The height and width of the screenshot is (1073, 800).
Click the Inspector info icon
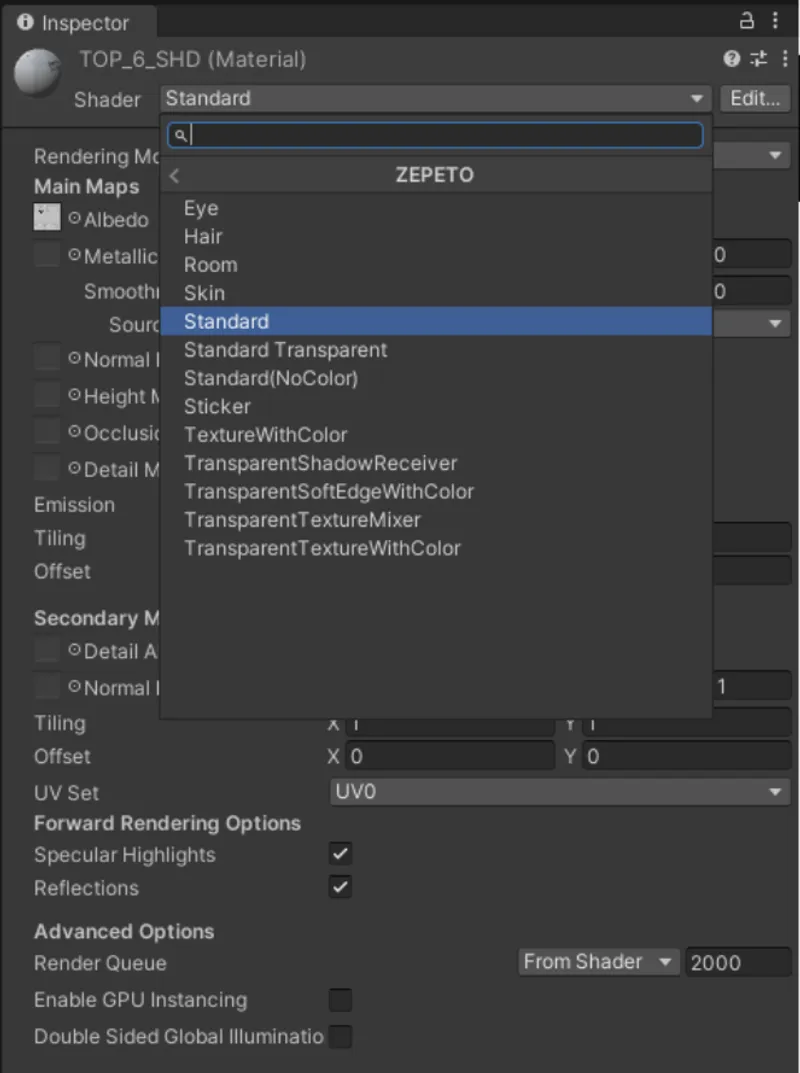(24, 22)
